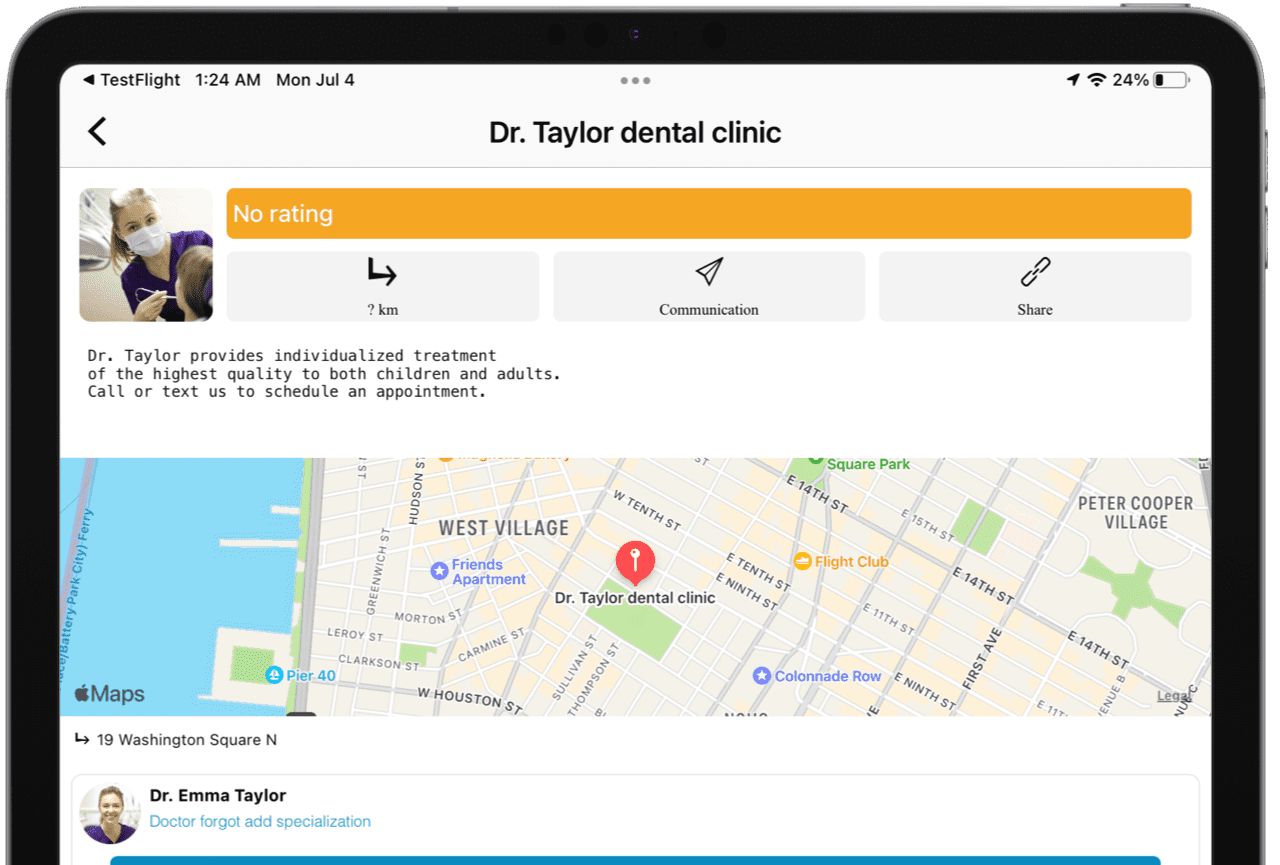Tap Dr. Emma Taylor name
The width and height of the screenshot is (1280, 865).
(x=218, y=795)
